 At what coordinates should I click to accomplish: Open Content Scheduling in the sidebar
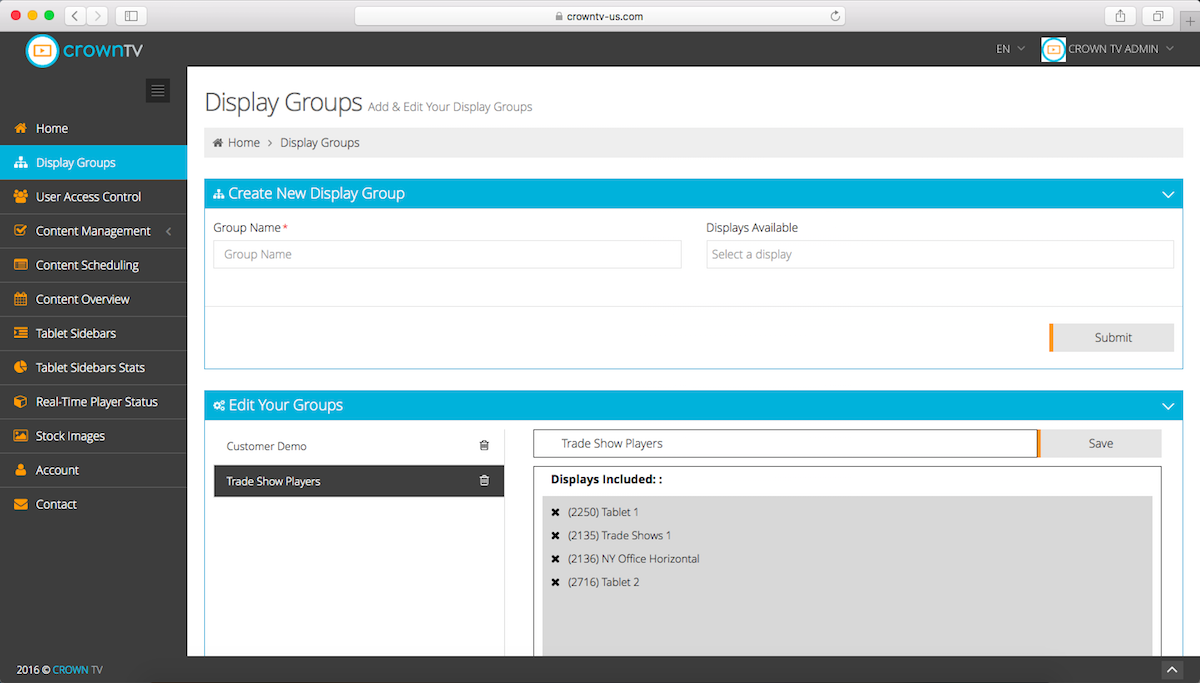tap(87, 265)
